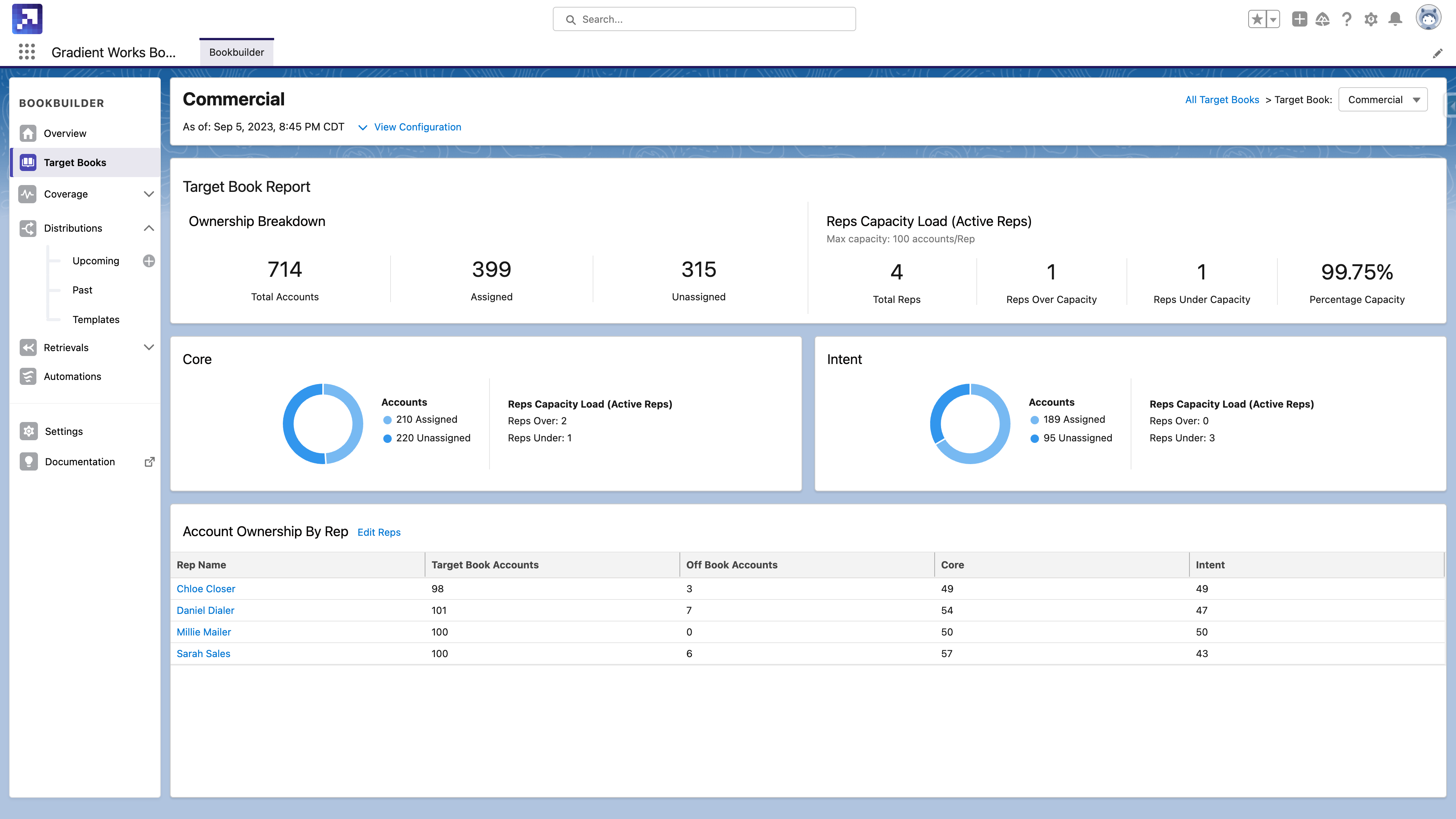The height and width of the screenshot is (819, 1456).
Task: Click the Off Book Accounts column header
Action: coord(807,565)
